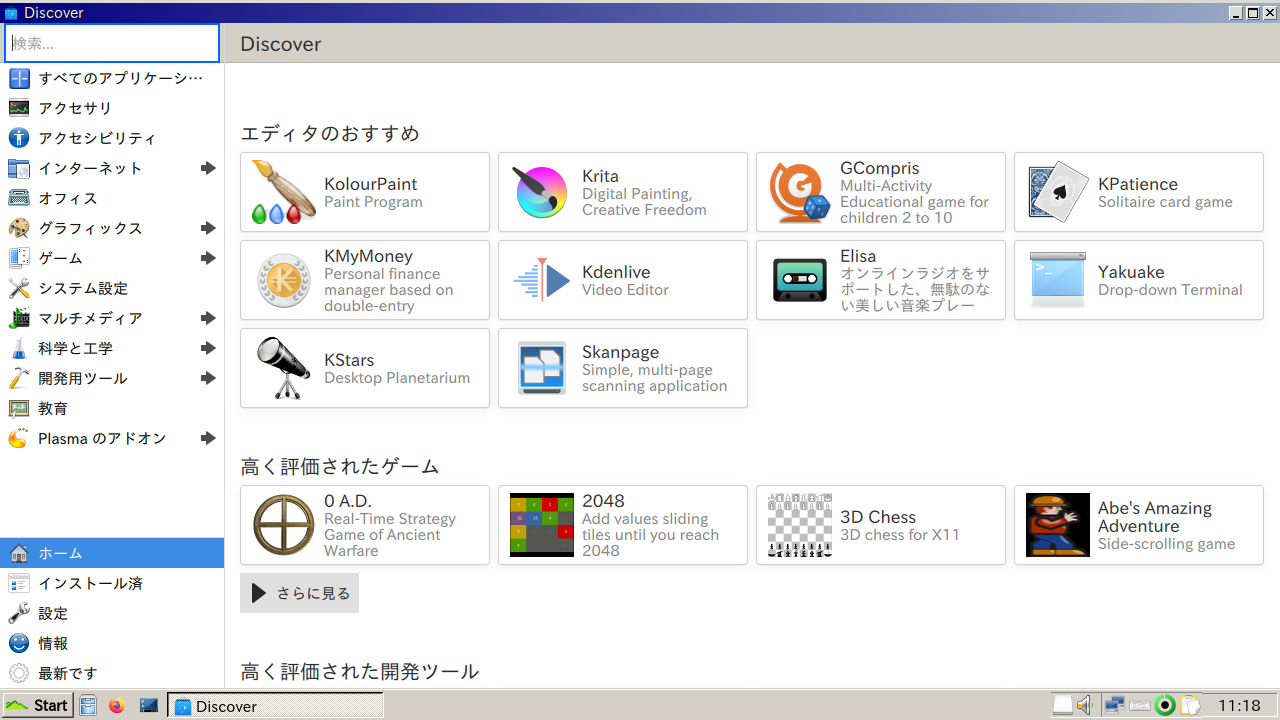Viewport: 1280px width, 720px height.
Task: Click the network tray icon
Action: point(1114,705)
